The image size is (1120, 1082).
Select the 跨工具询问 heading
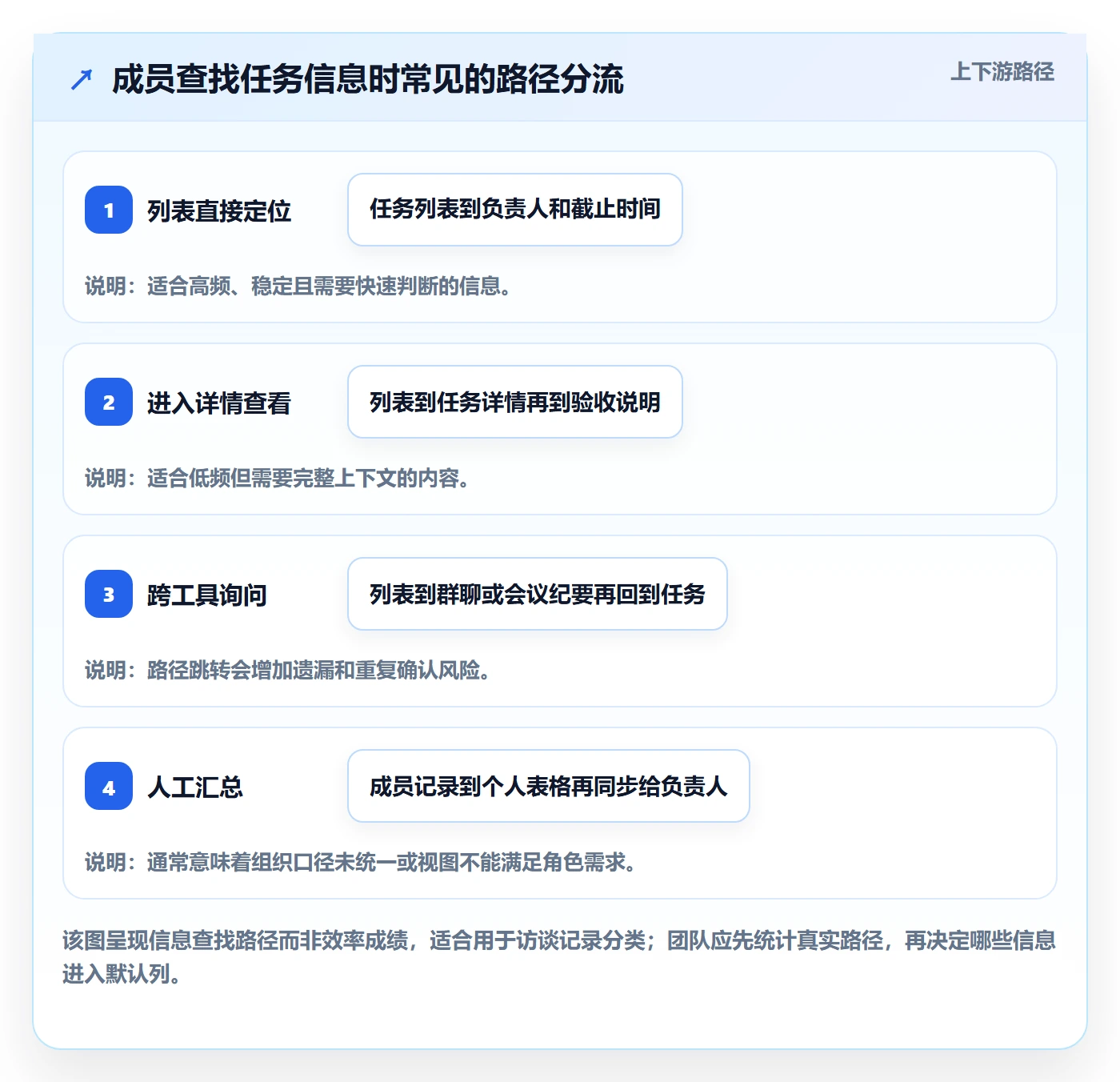(x=207, y=595)
